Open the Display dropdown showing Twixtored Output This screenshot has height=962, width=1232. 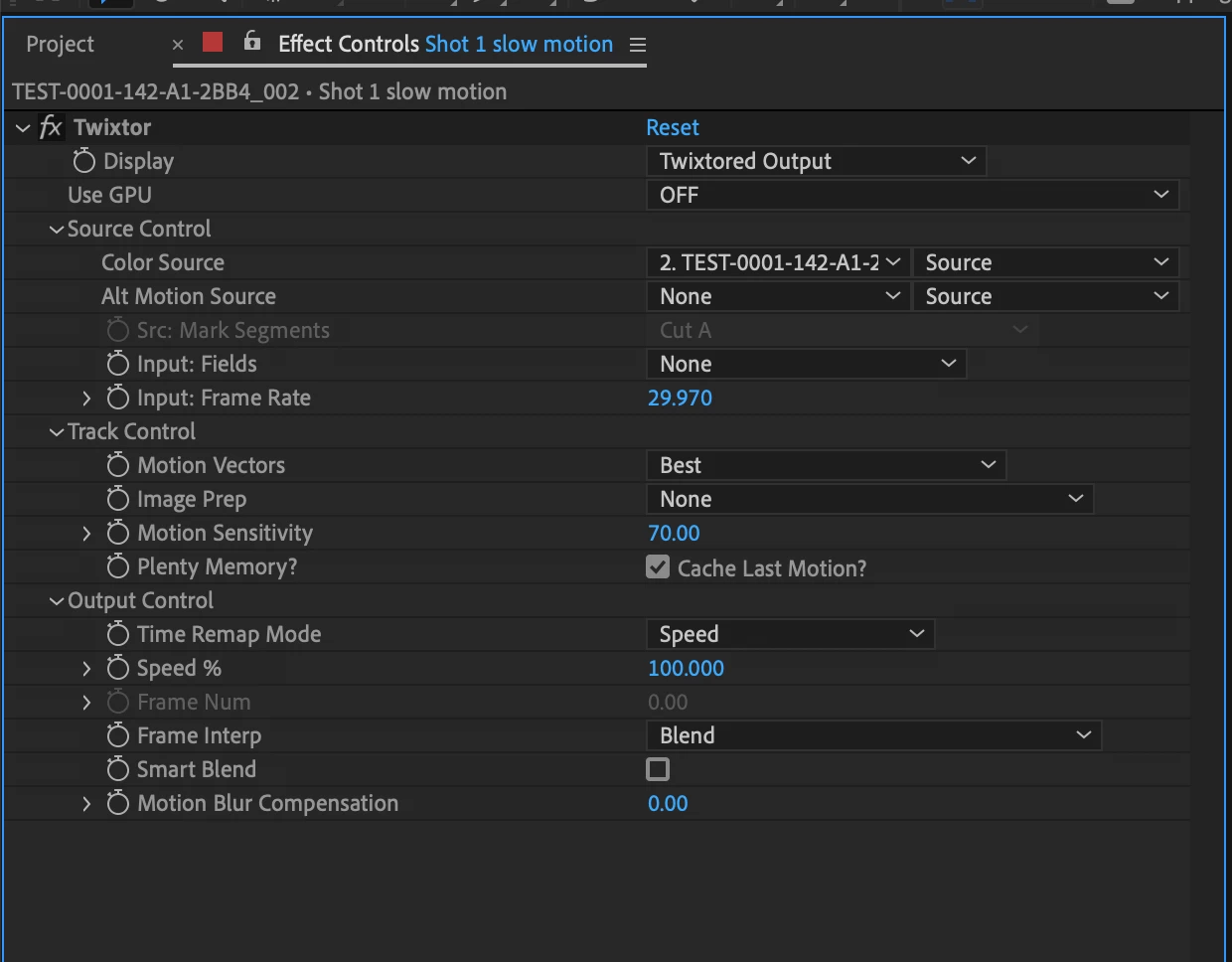tap(816, 161)
